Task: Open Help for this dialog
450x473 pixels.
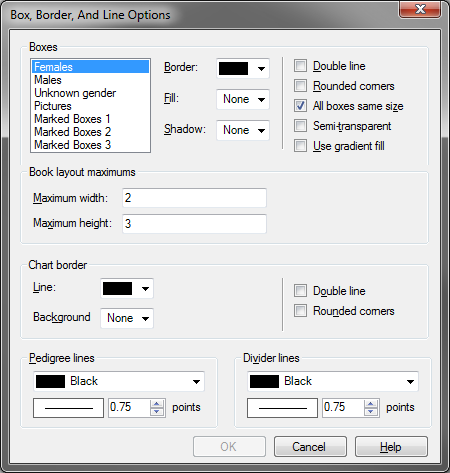Action: pyautogui.click(x=391, y=447)
